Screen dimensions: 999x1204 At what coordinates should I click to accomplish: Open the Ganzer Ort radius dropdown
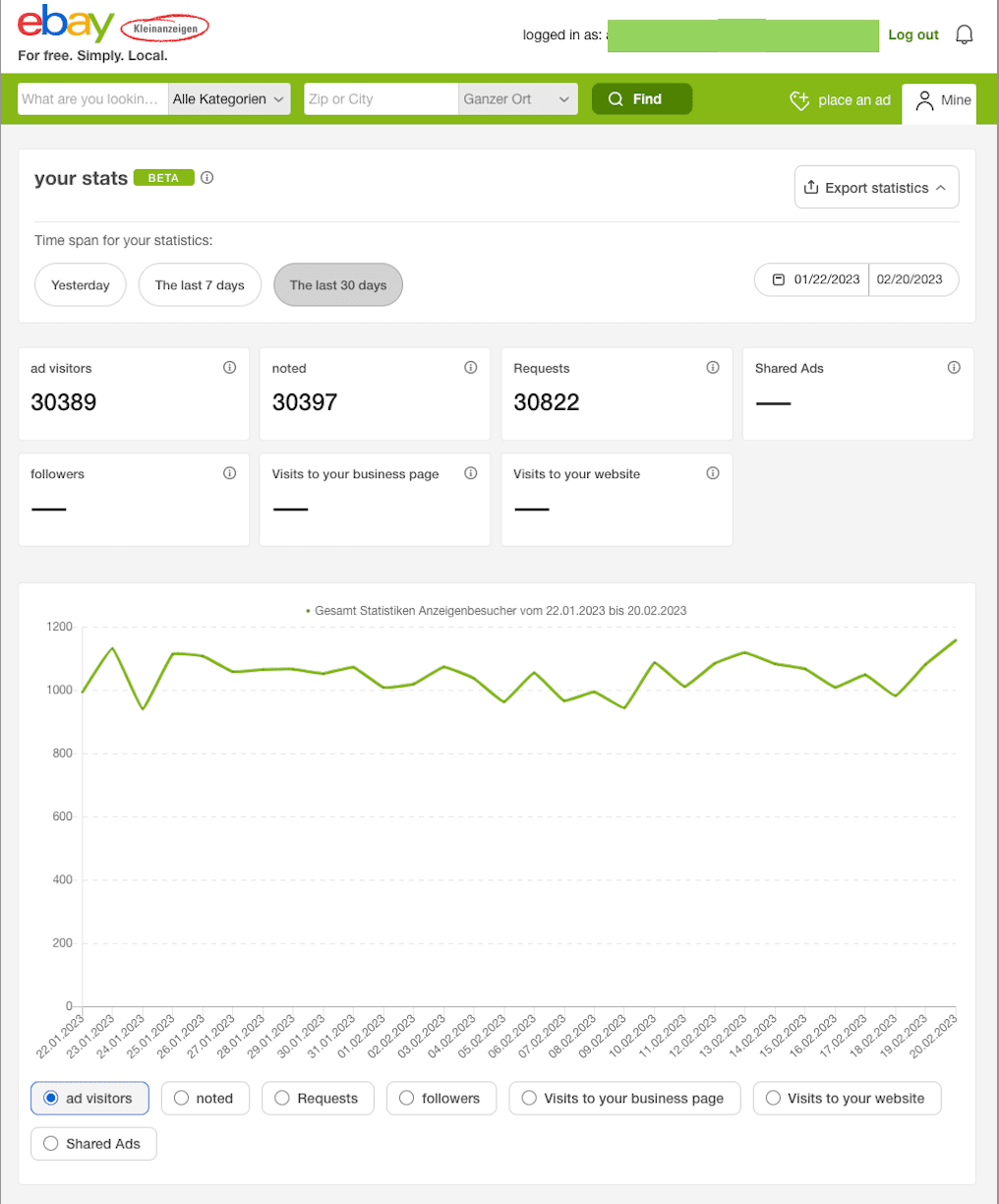pos(518,99)
